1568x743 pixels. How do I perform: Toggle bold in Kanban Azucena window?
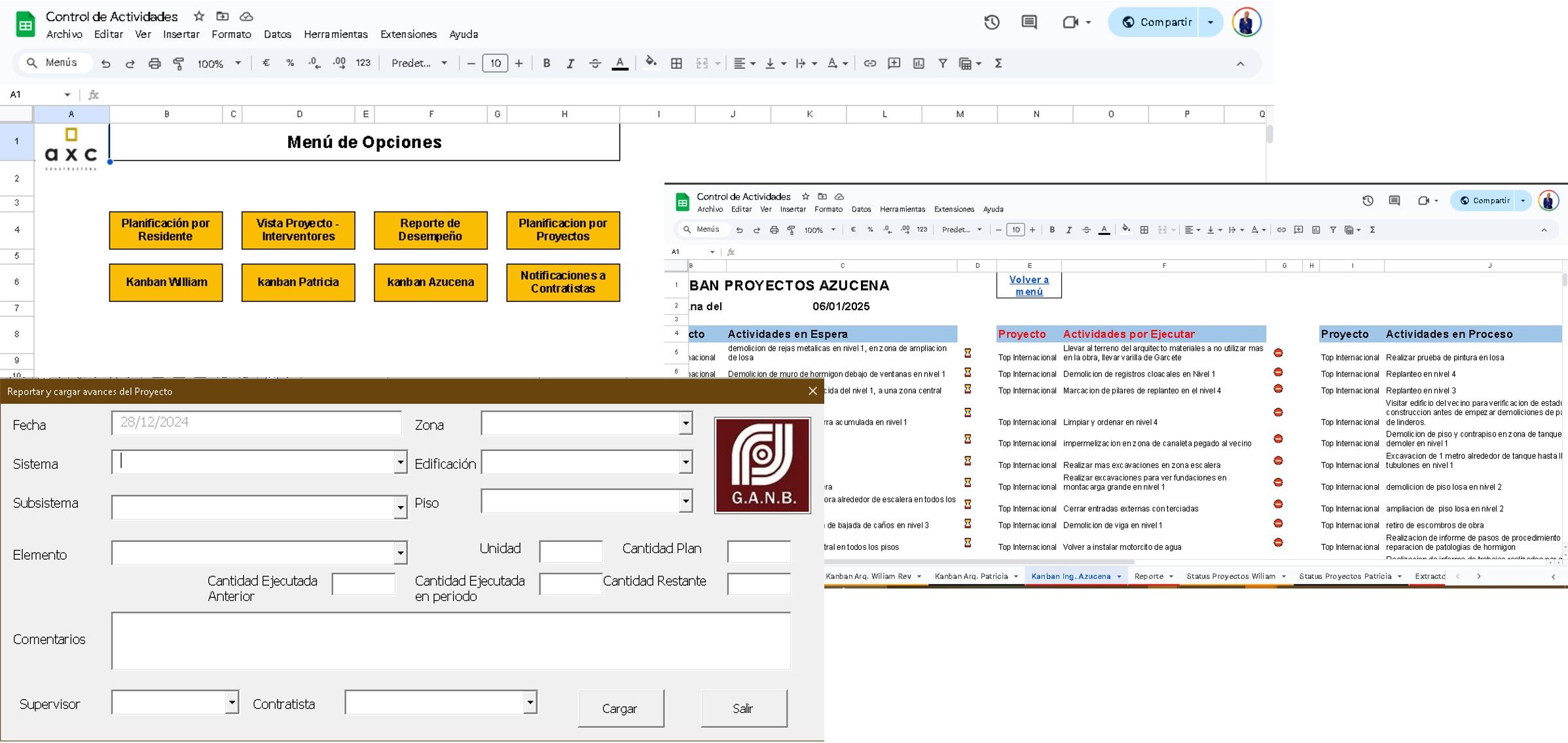point(1052,230)
